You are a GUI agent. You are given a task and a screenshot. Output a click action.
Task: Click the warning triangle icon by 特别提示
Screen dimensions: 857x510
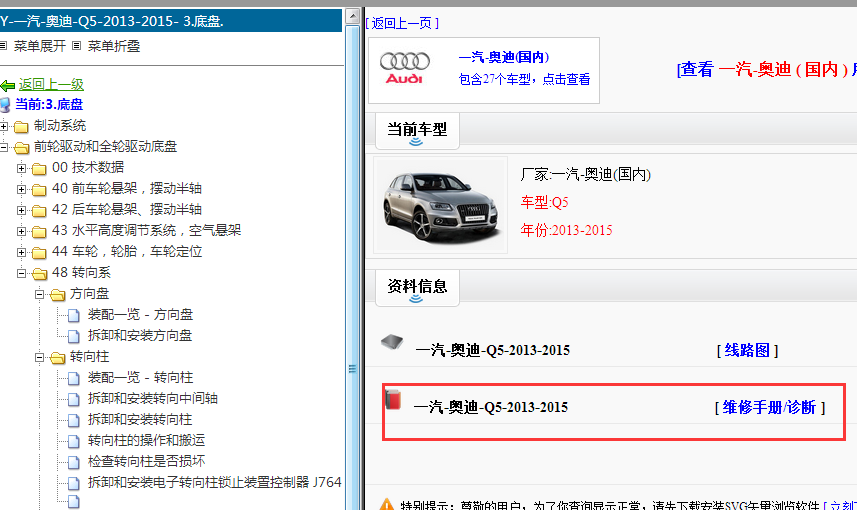click(x=386, y=504)
